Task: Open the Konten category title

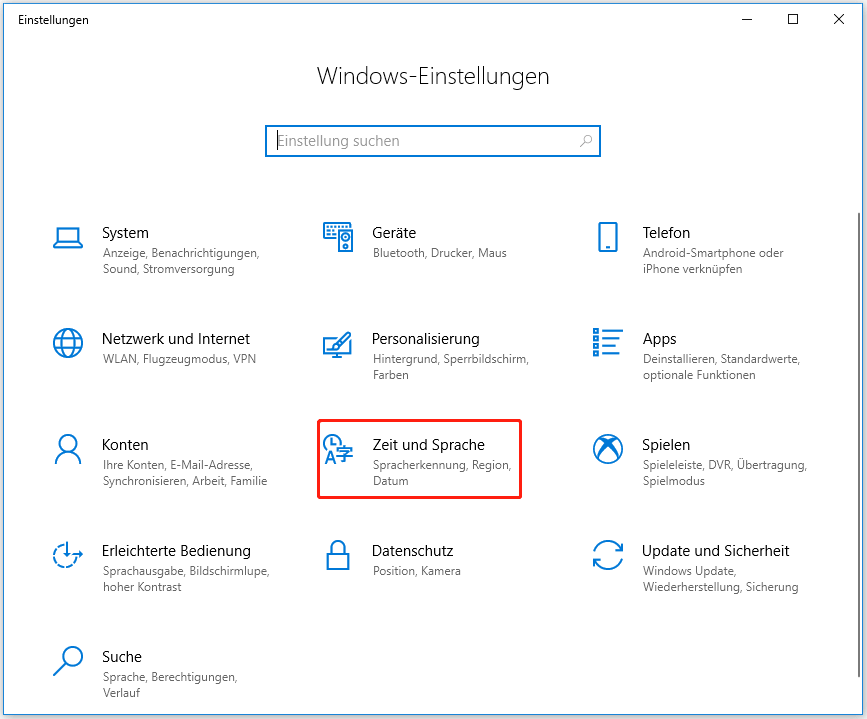Action: point(125,445)
